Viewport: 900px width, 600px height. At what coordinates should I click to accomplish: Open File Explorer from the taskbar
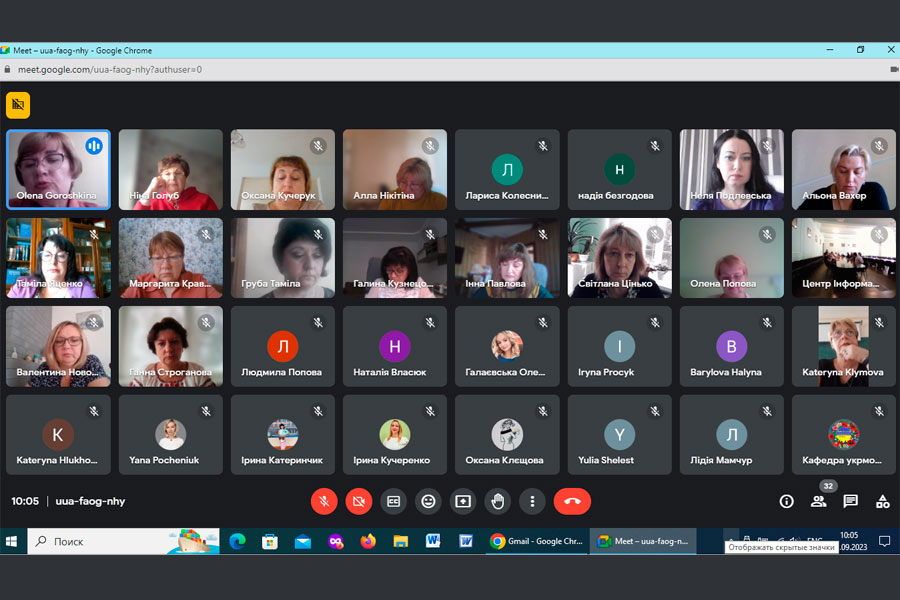[x=401, y=541]
